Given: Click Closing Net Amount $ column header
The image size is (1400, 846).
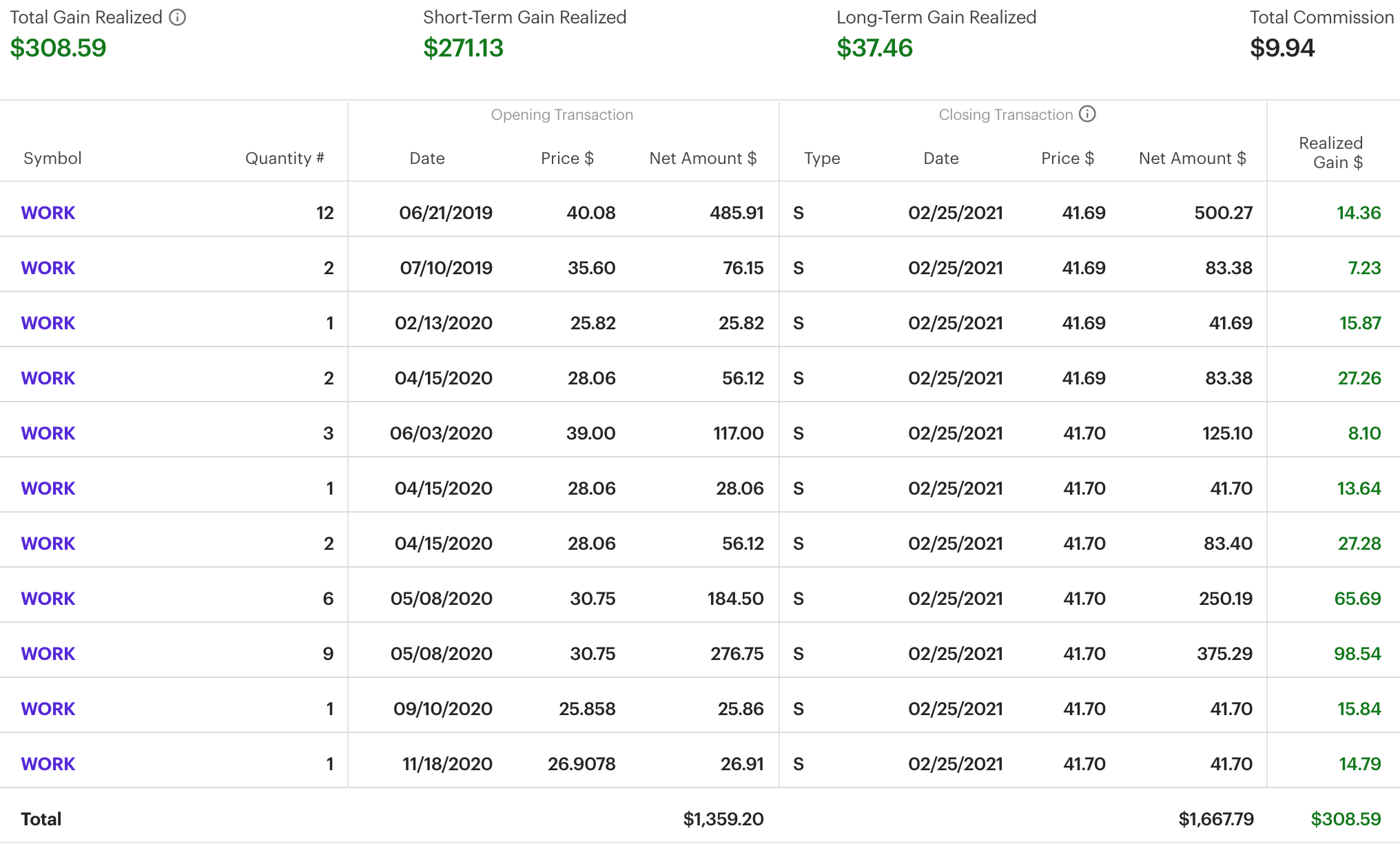Looking at the screenshot, I should 1191,158.
